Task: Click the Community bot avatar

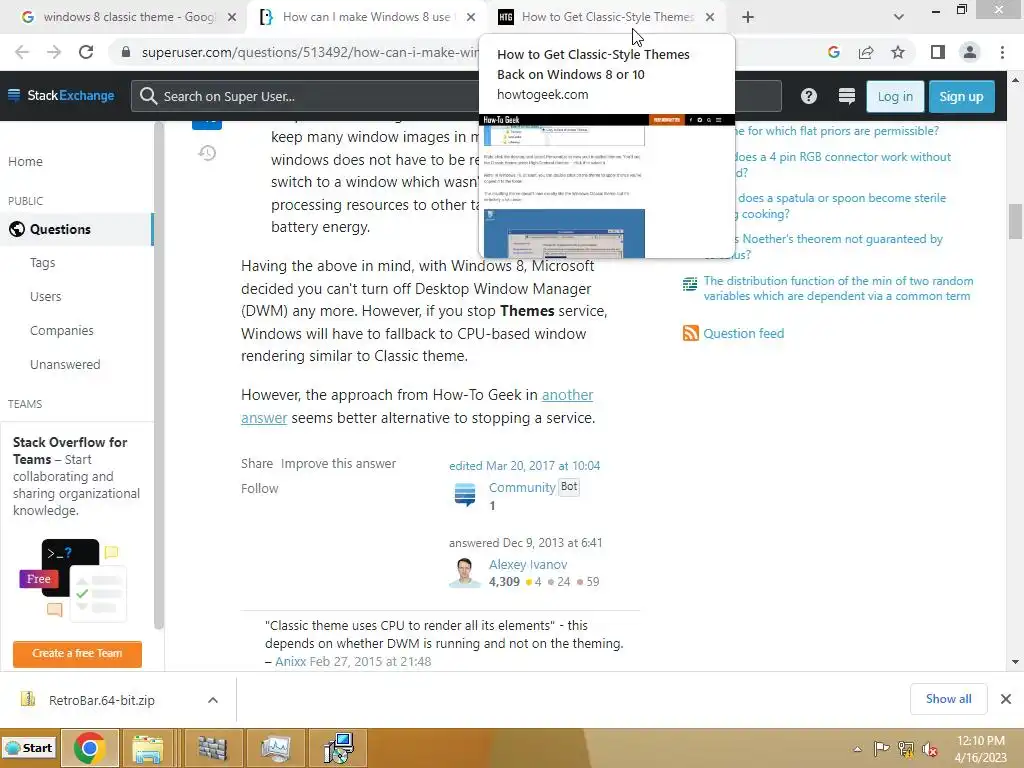Action: (465, 494)
